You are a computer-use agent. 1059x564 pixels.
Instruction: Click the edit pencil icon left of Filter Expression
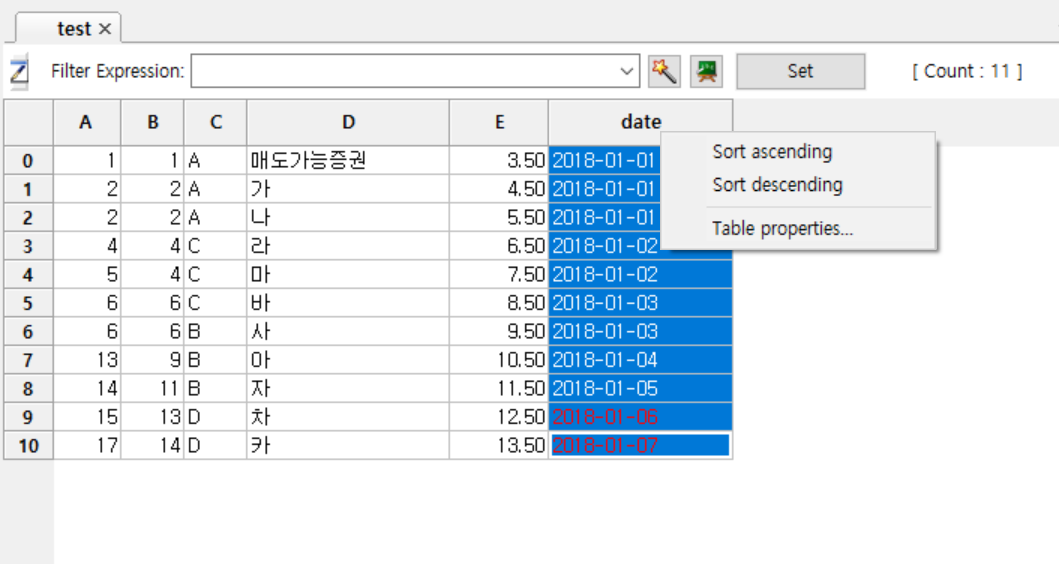(19, 72)
